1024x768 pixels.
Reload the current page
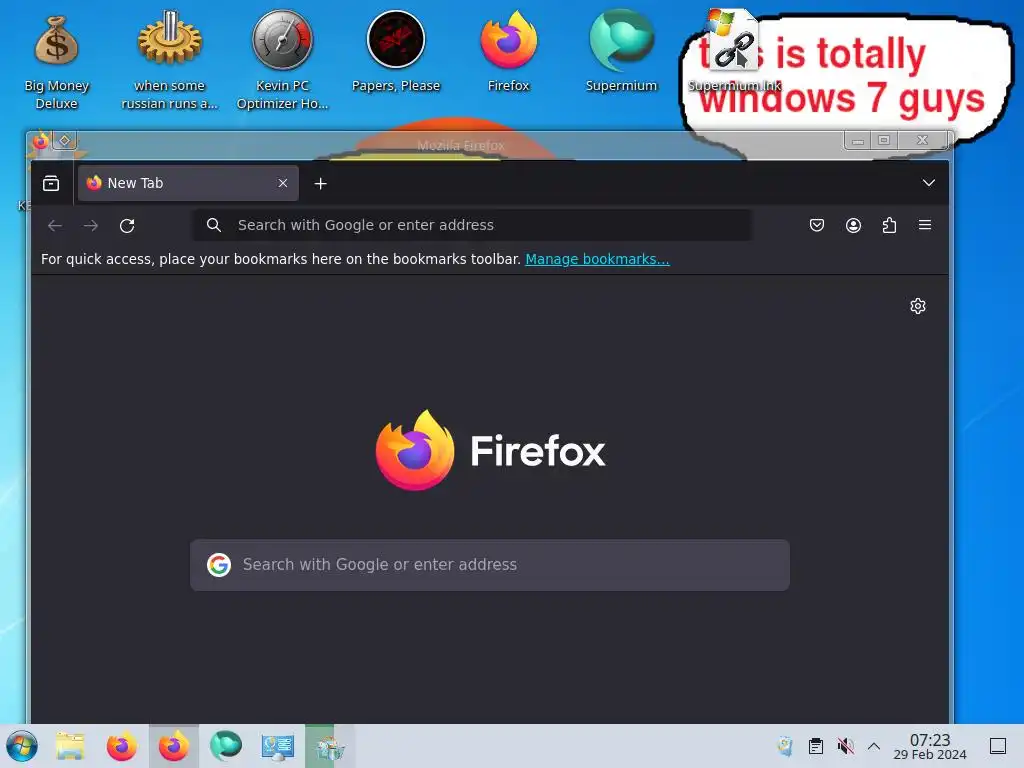click(x=127, y=225)
